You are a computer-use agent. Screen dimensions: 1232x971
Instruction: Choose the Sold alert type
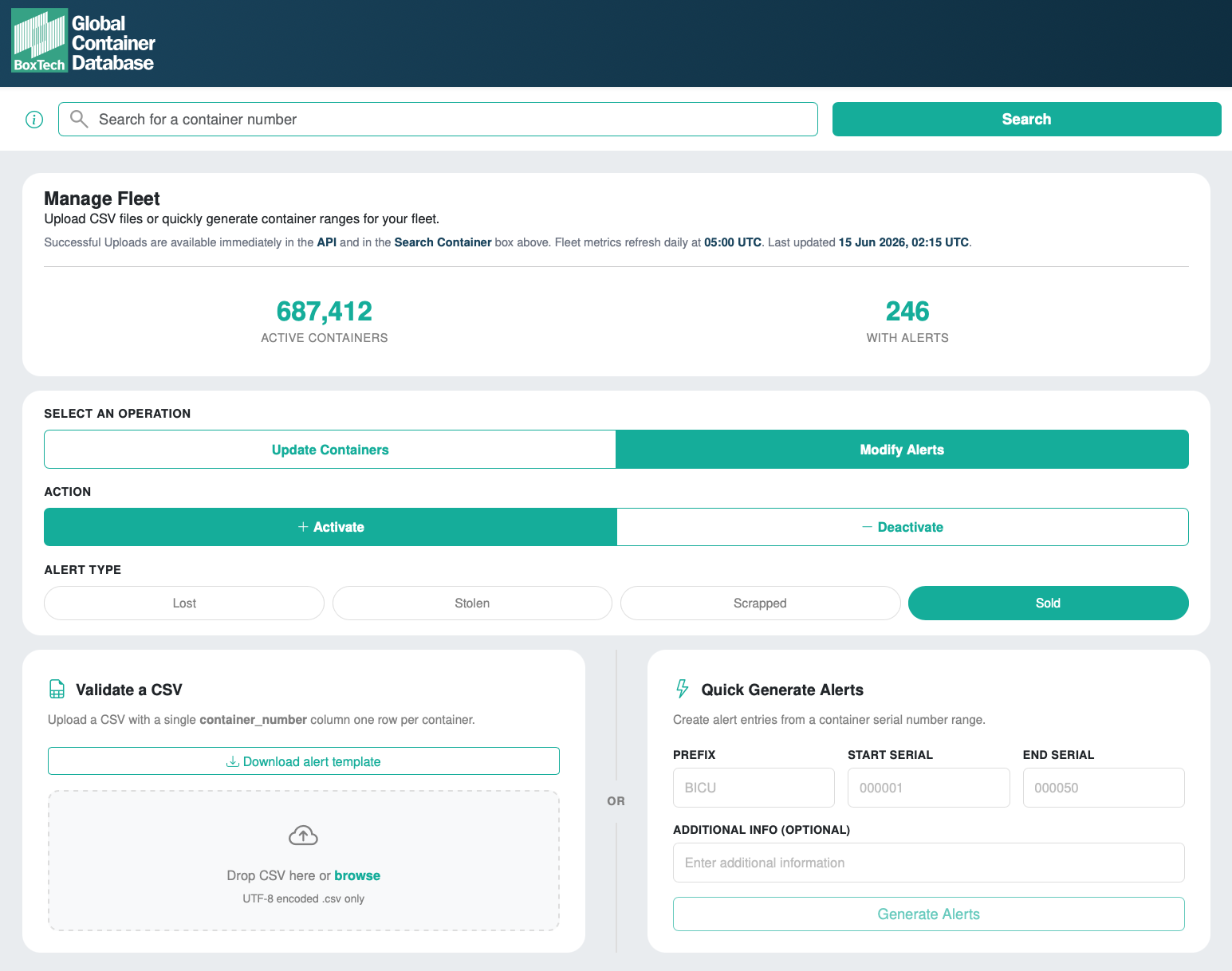1048,603
